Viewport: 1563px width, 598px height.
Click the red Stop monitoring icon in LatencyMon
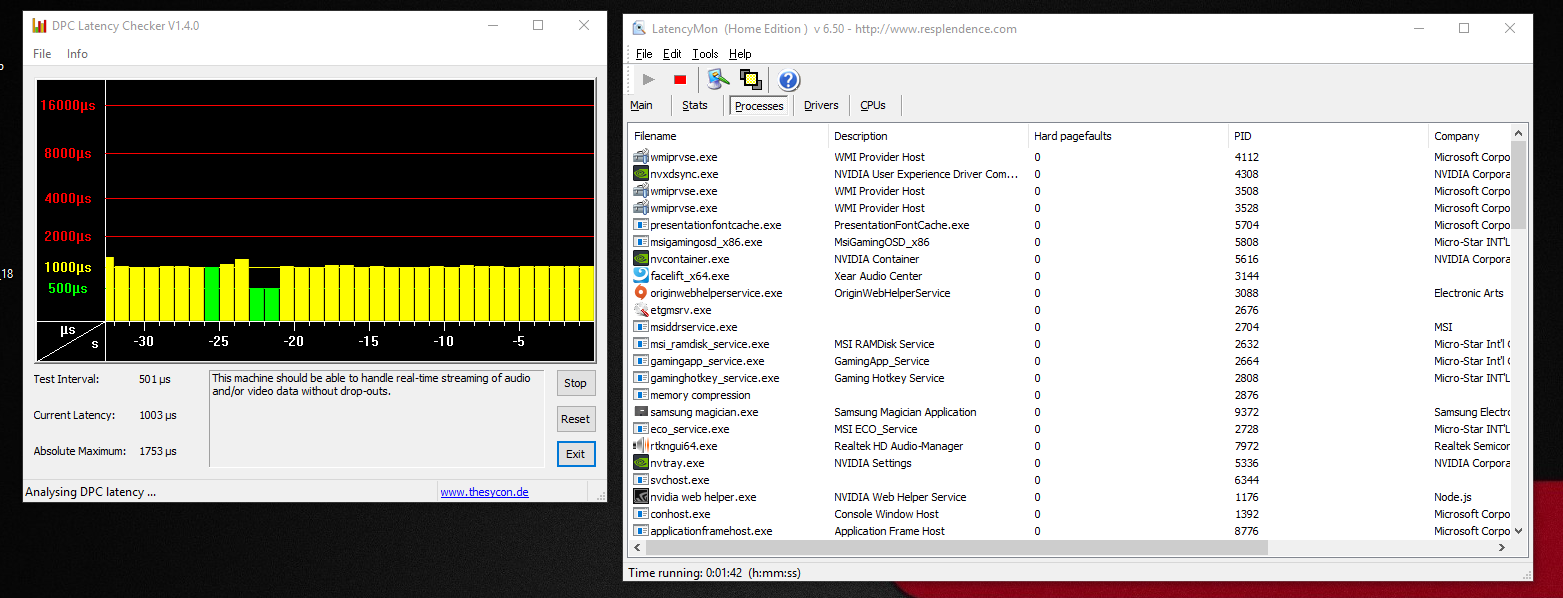(x=680, y=80)
